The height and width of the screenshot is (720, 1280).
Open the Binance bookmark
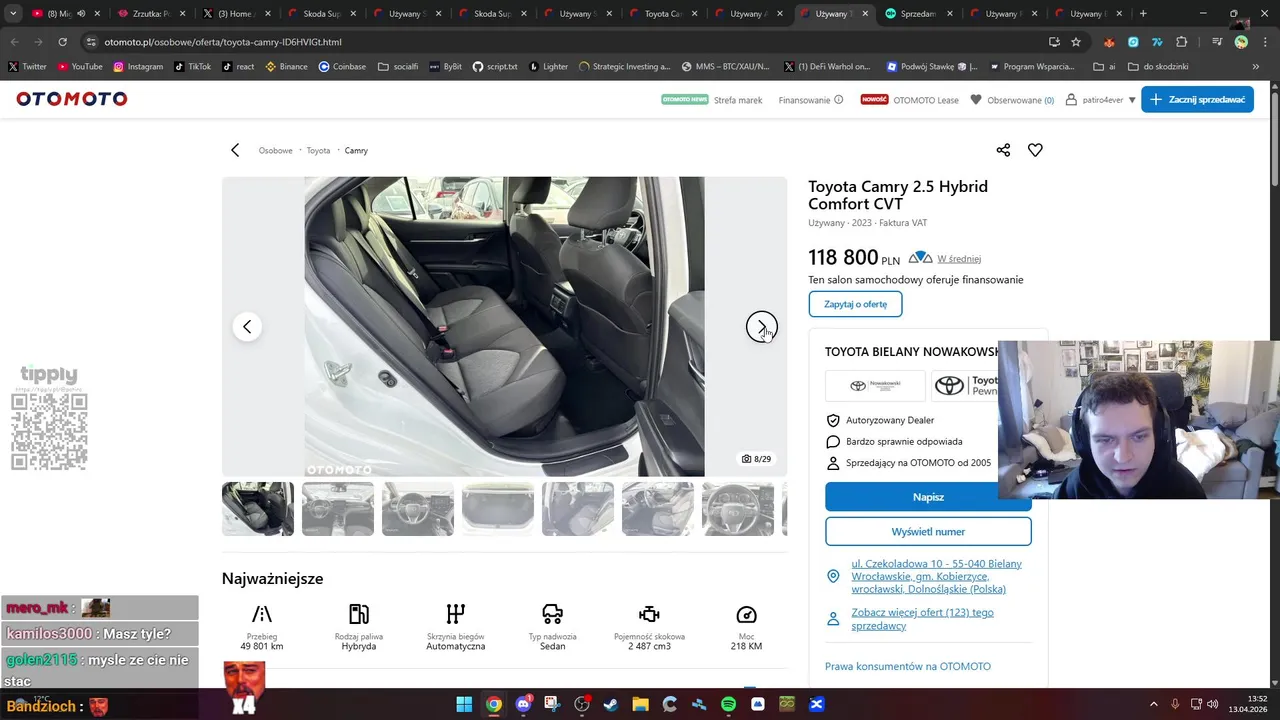pos(287,67)
